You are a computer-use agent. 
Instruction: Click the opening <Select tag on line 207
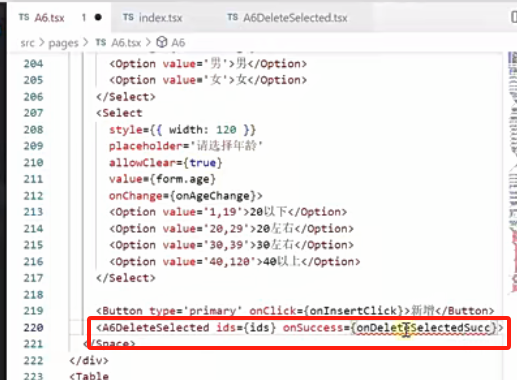click(119, 113)
